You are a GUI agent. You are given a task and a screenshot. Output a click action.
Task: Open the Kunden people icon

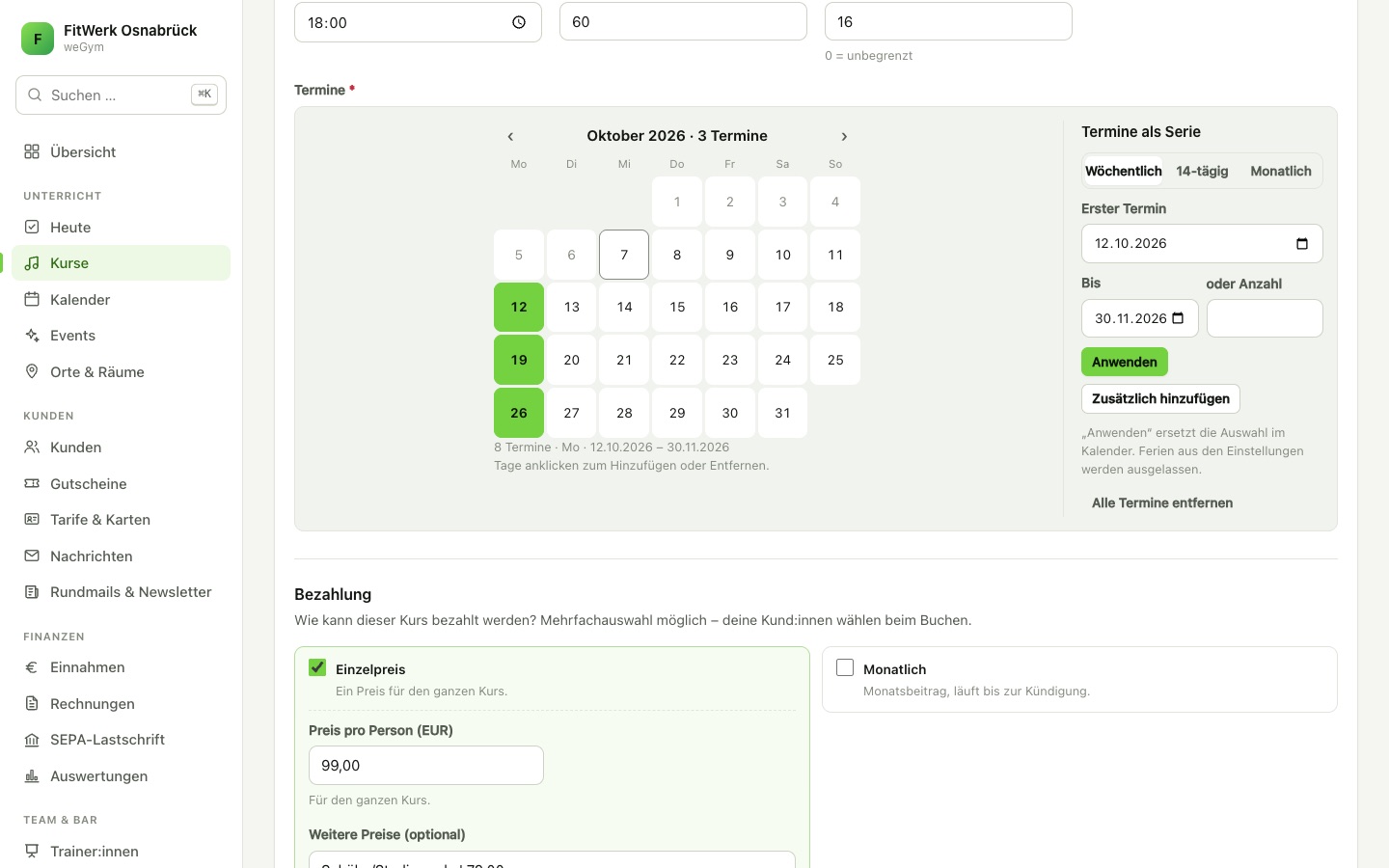click(x=32, y=447)
